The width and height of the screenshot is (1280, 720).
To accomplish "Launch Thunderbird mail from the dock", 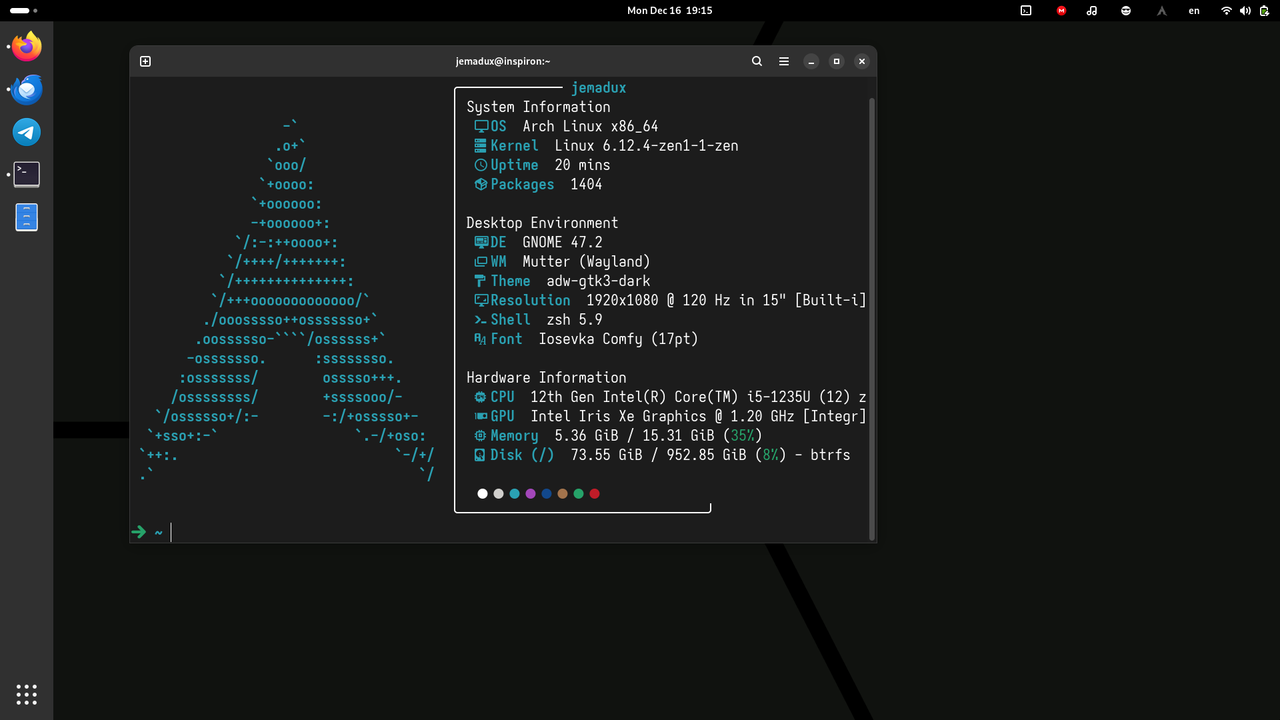I will [27, 89].
